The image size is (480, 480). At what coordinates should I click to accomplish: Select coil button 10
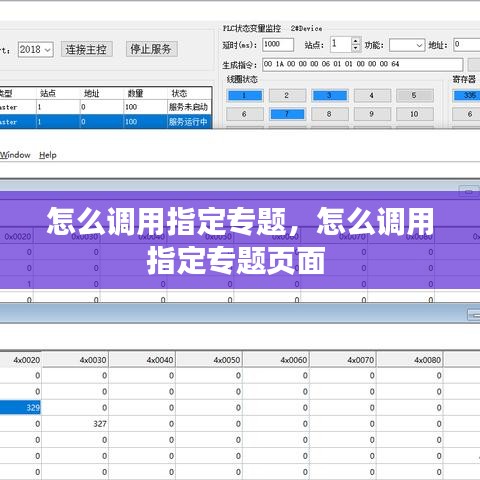[415, 114]
